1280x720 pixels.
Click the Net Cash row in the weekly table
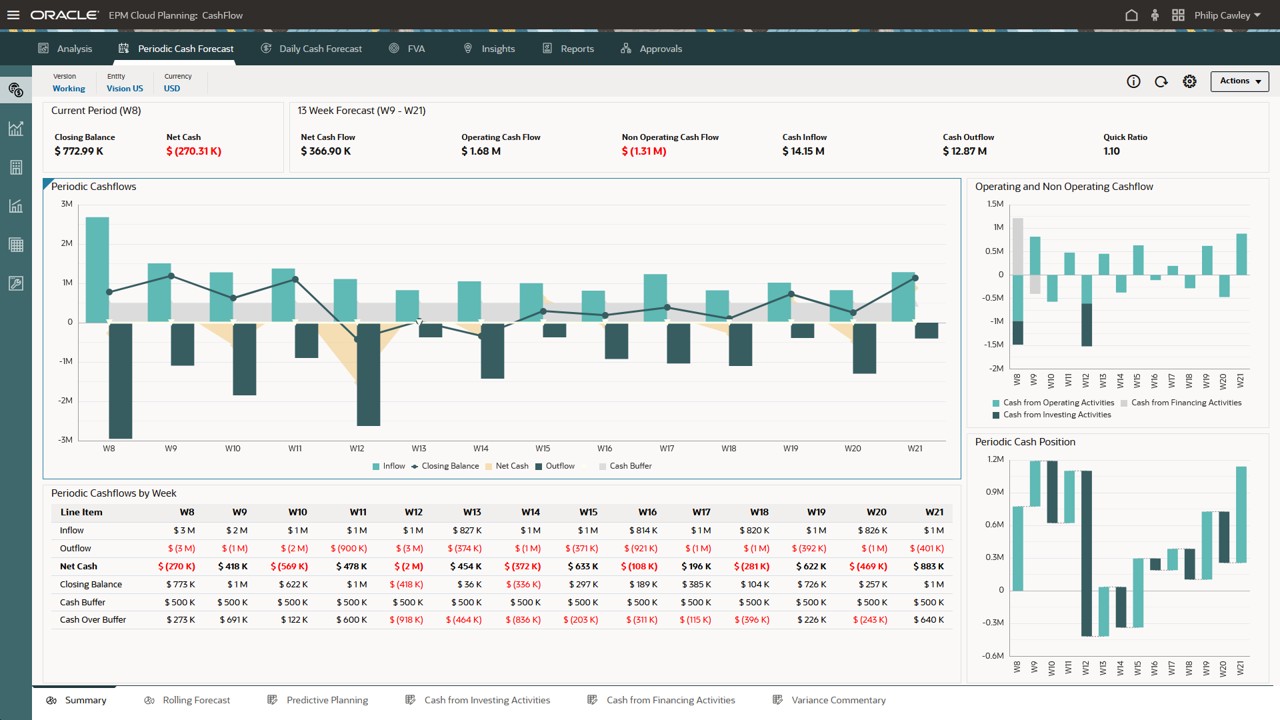(x=77, y=566)
